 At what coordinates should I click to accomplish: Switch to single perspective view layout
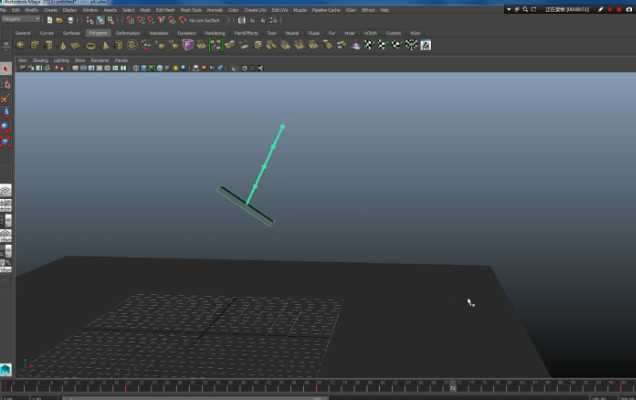pos(6,189)
